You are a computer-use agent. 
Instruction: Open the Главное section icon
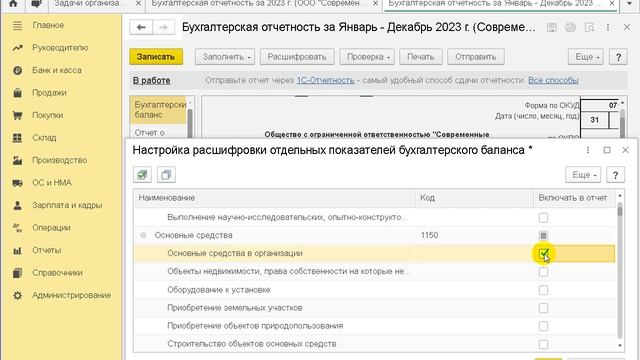click(17, 25)
